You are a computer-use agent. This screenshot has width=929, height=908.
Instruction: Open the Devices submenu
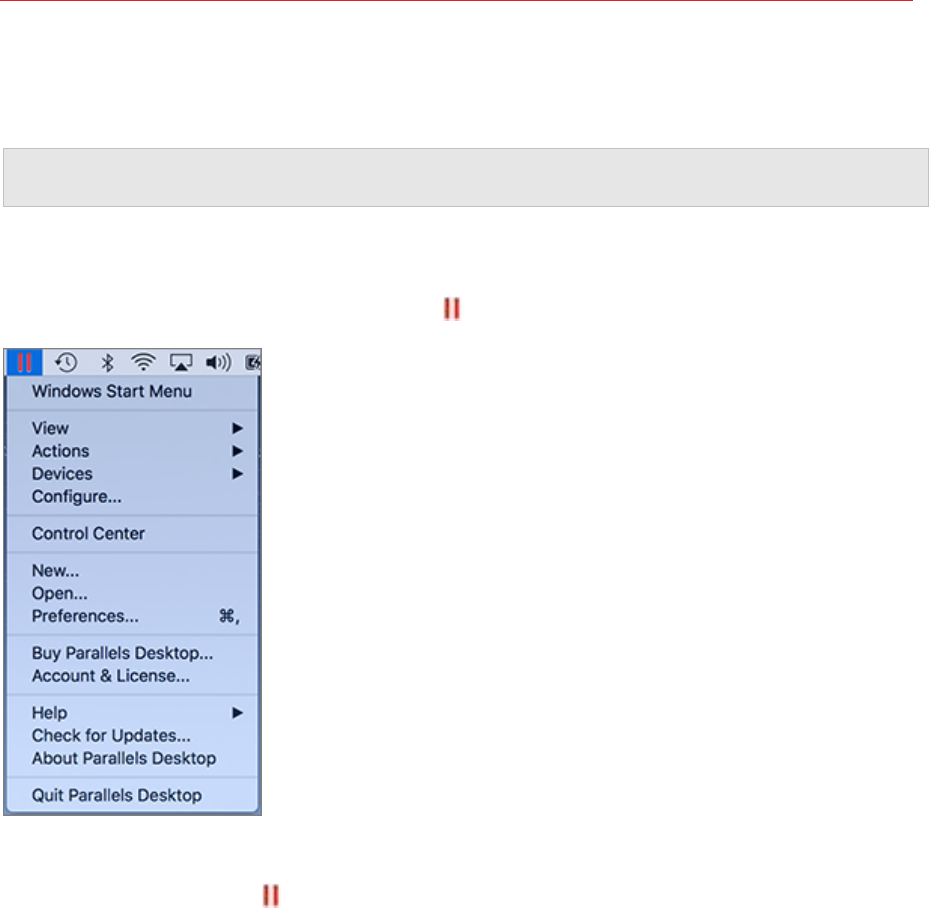(133, 474)
